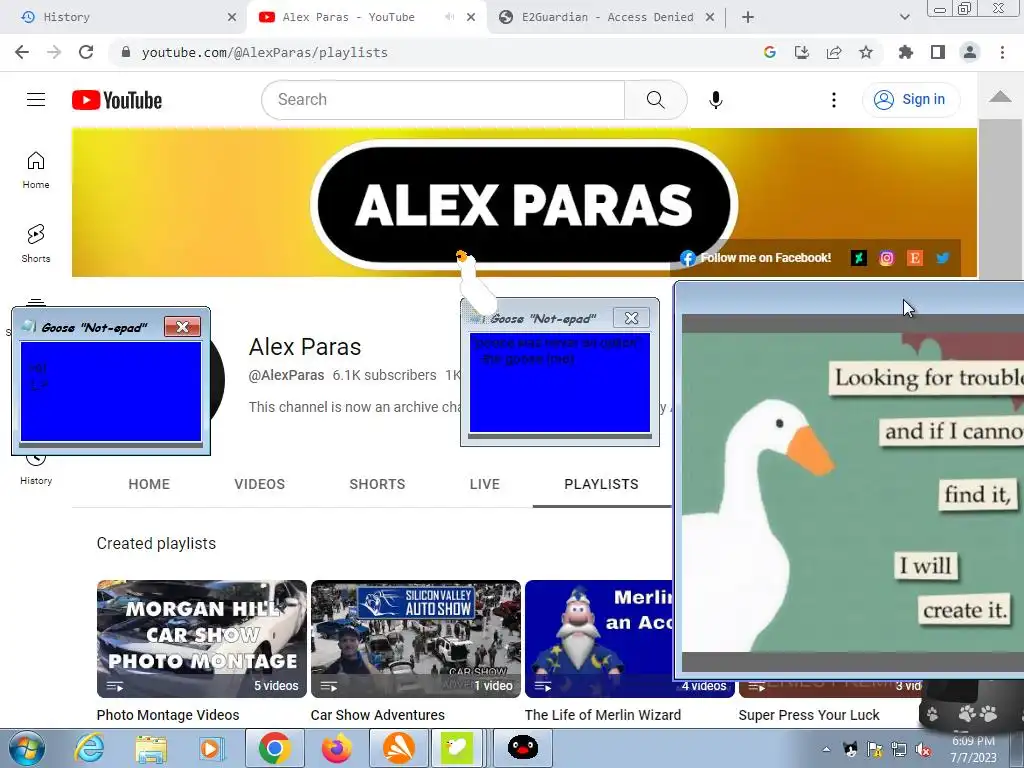The width and height of the screenshot is (1024, 768).
Task: Click Alex Paras channel name heading
Action: [x=305, y=347]
